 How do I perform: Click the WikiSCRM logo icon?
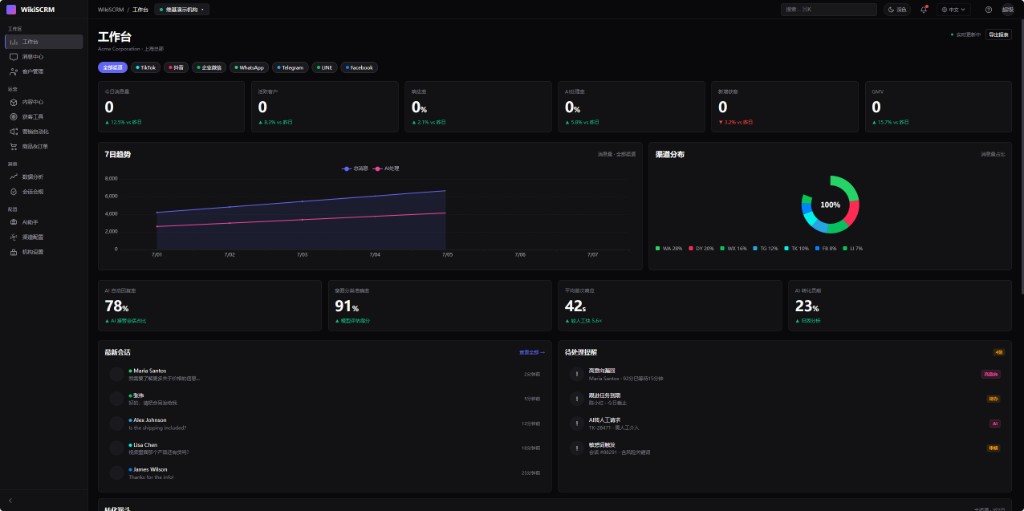tap(11, 10)
